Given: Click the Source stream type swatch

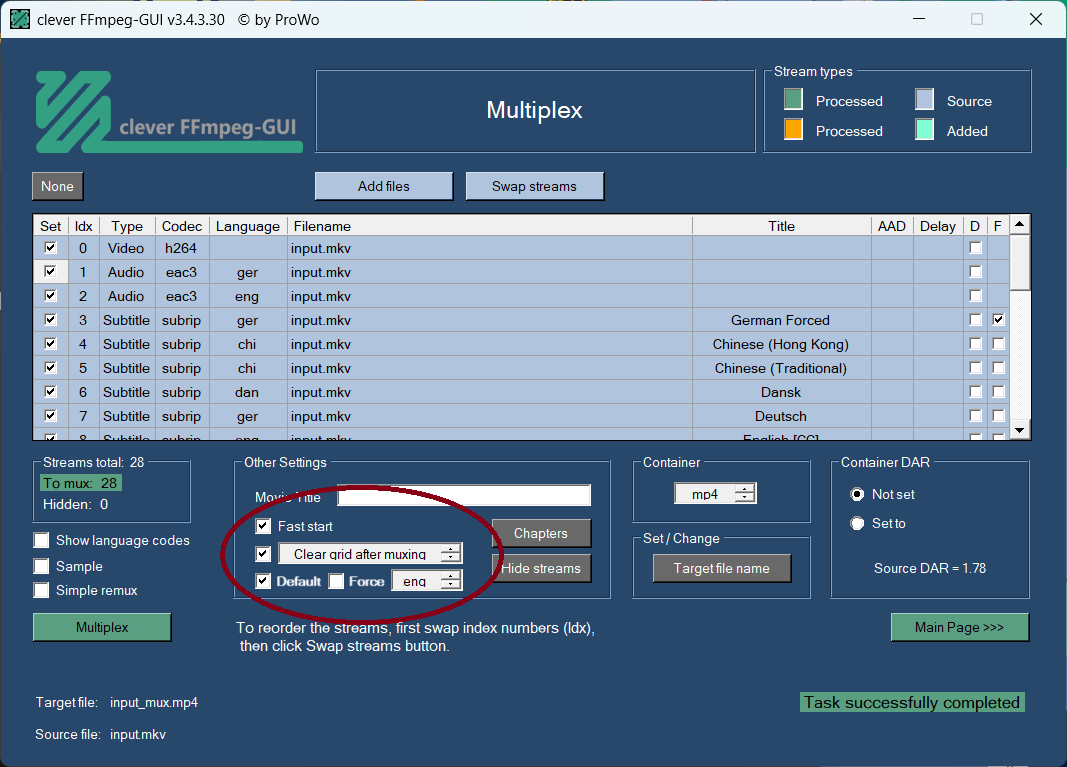Looking at the screenshot, I should point(925,100).
